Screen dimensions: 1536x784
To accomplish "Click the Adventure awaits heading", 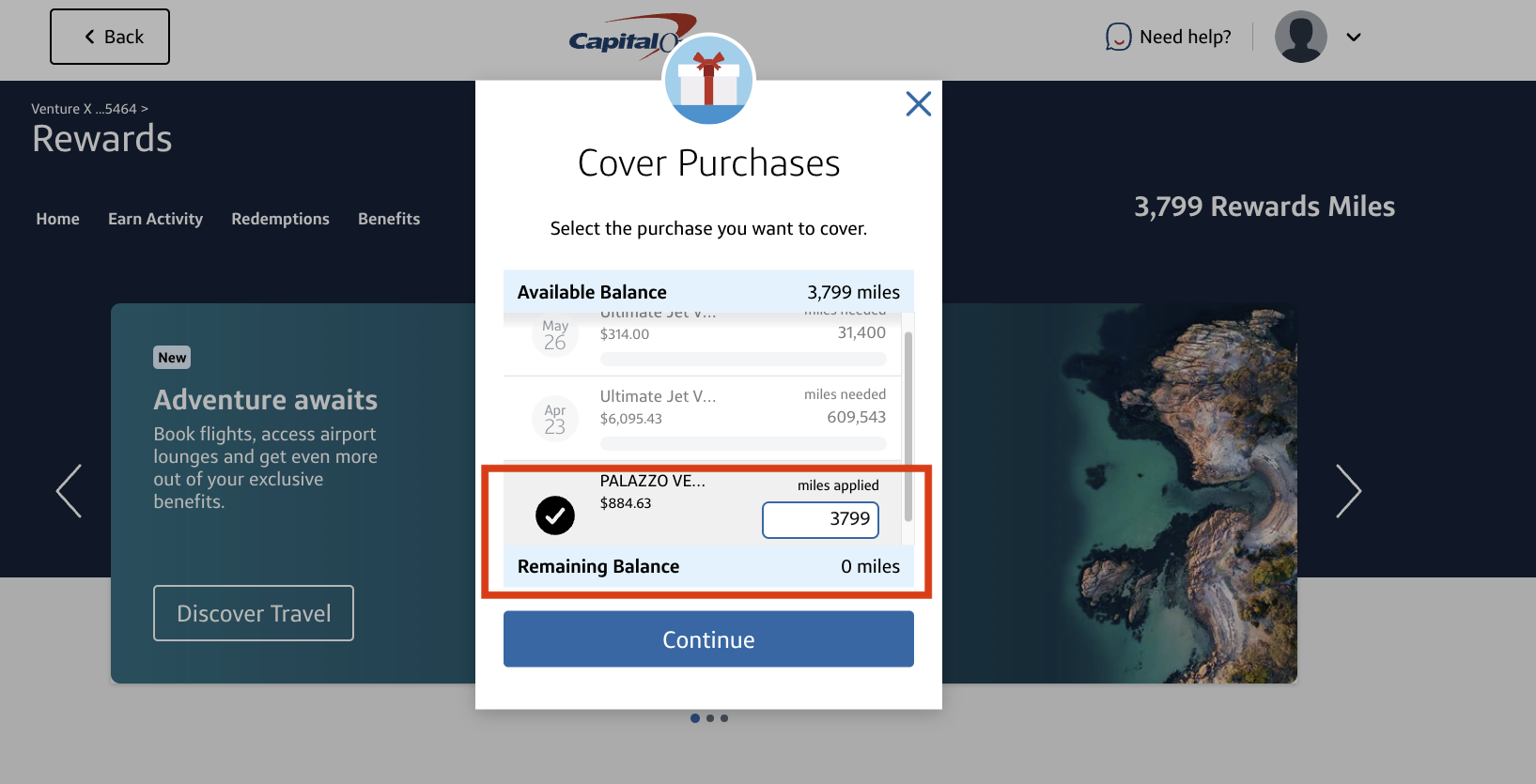I will [266, 400].
